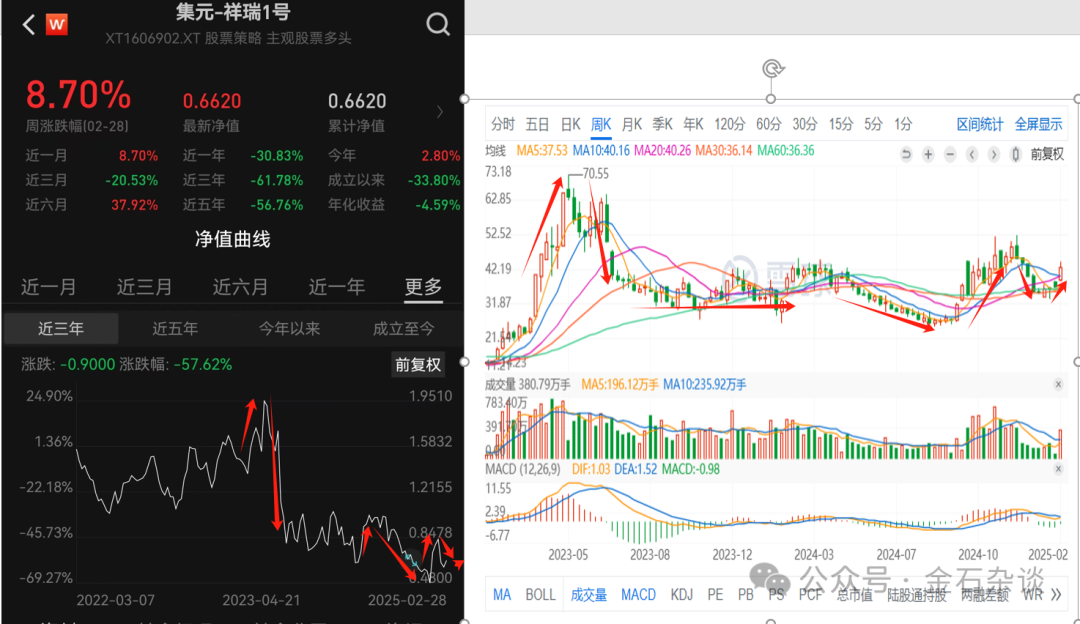
Task: Select the 五日 chart tab
Action: tap(537, 124)
